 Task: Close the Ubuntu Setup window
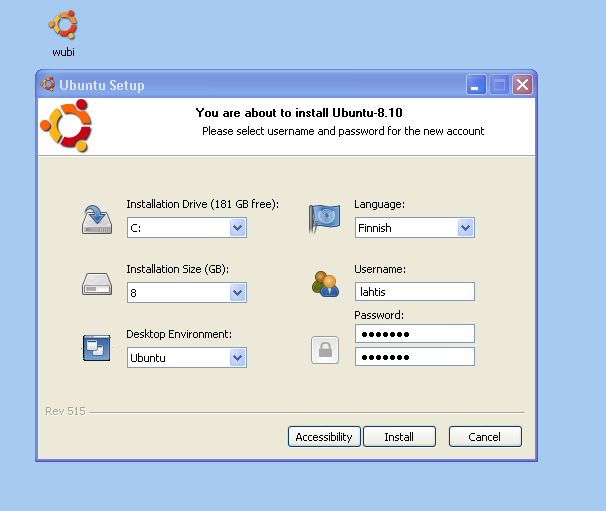click(522, 85)
